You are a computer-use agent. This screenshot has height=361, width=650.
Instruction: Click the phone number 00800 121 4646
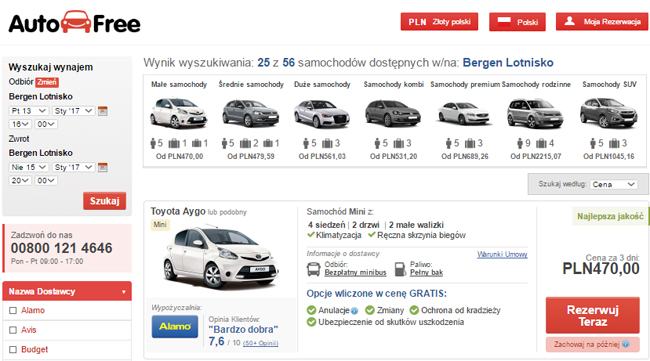click(62, 248)
